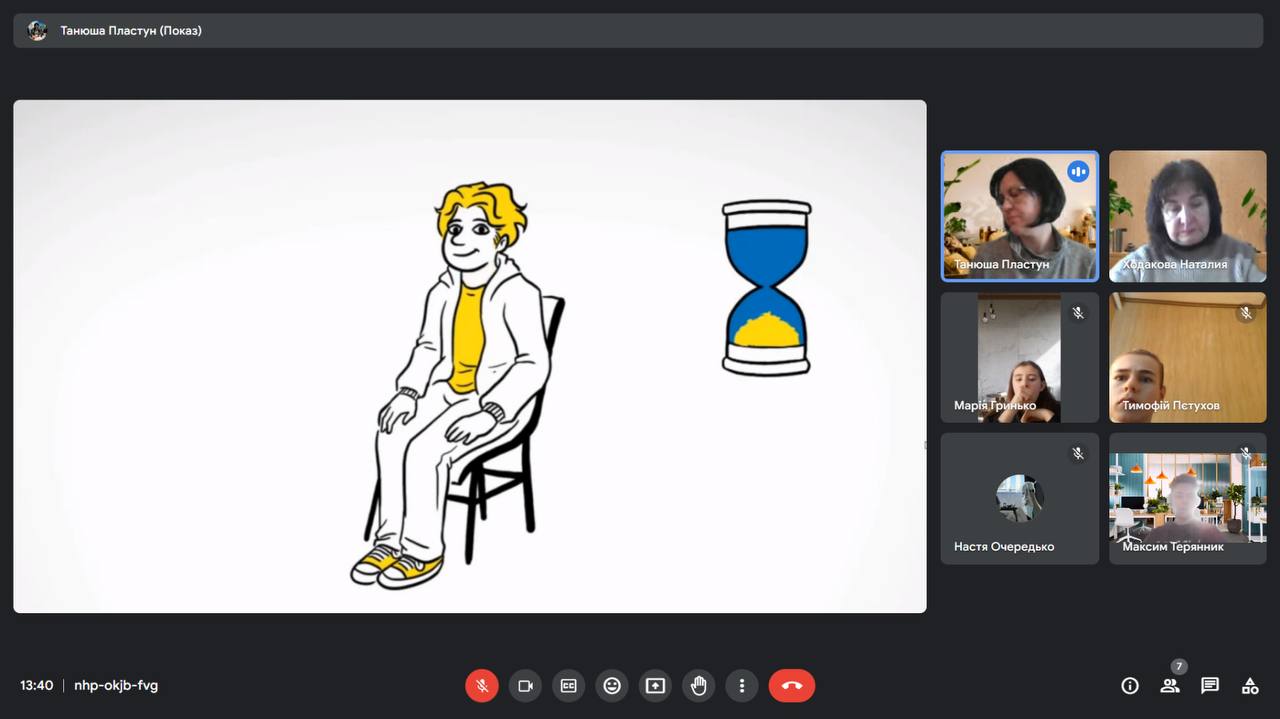Show the participants list icon
The width and height of the screenshot is (1280, 719).
(x=1169, y=686)
